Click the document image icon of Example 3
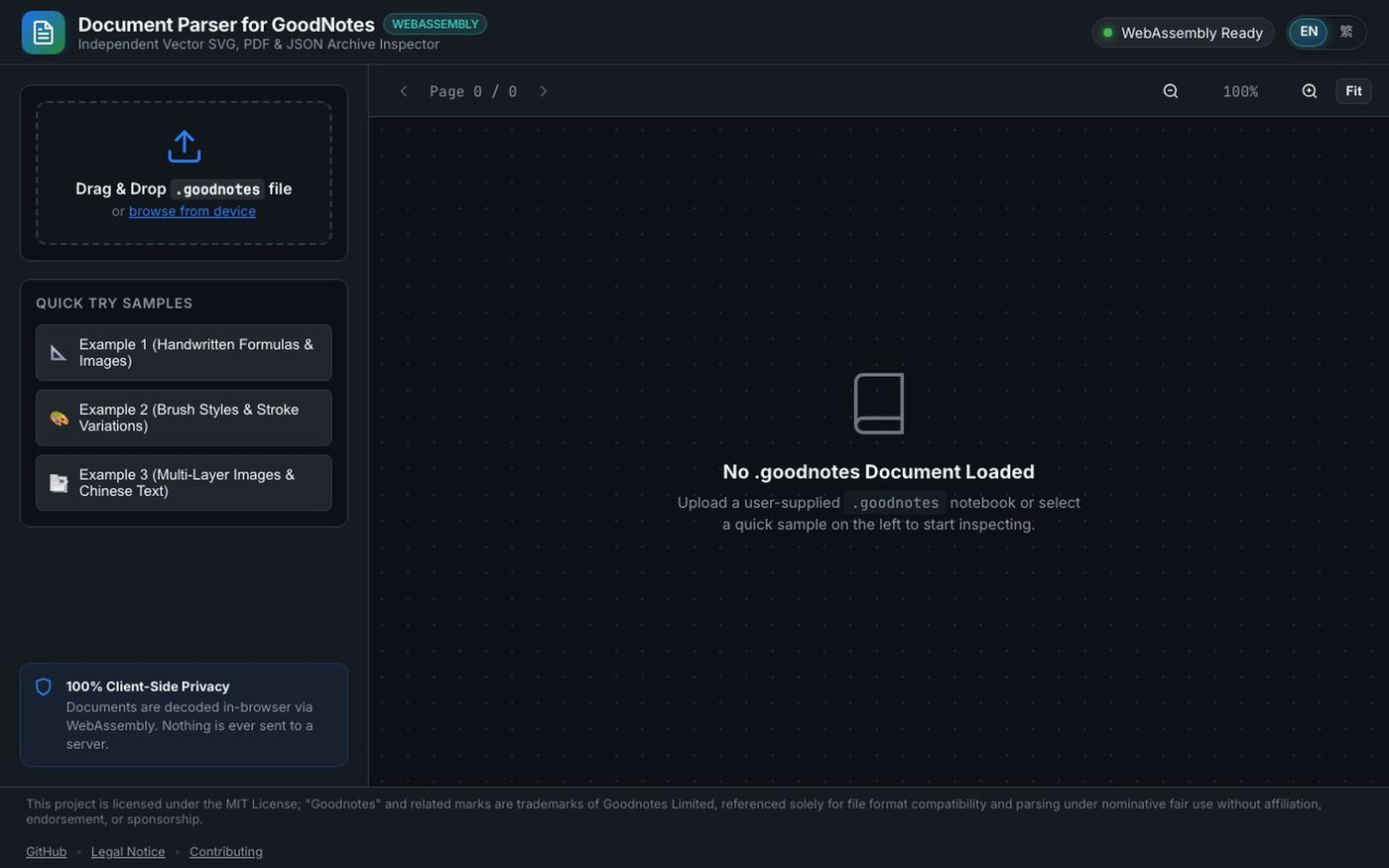 [59, 483]
